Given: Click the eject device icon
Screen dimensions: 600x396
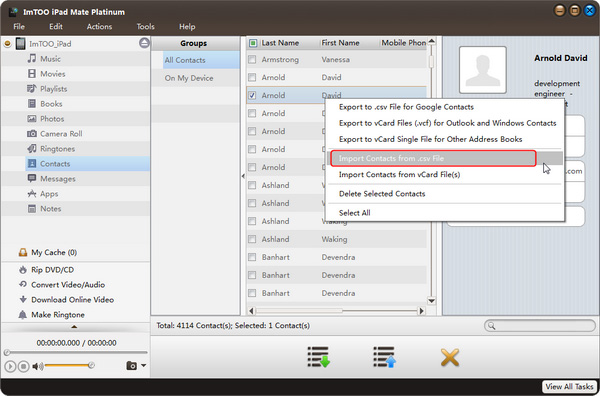Looking at the screenshot, I should 144,43.
